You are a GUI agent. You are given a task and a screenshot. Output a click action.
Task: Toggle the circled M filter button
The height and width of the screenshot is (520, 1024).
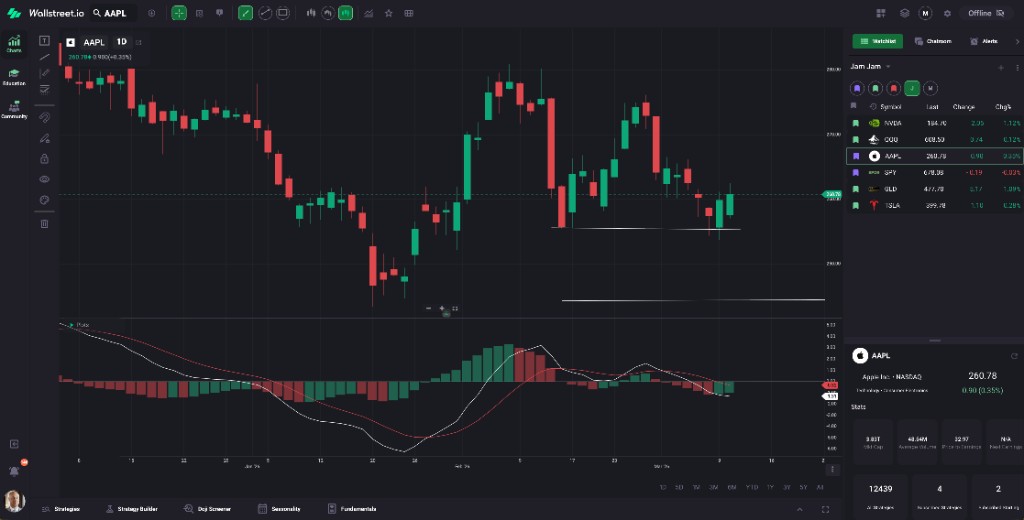pyautogui.click(x=931, y=88)
